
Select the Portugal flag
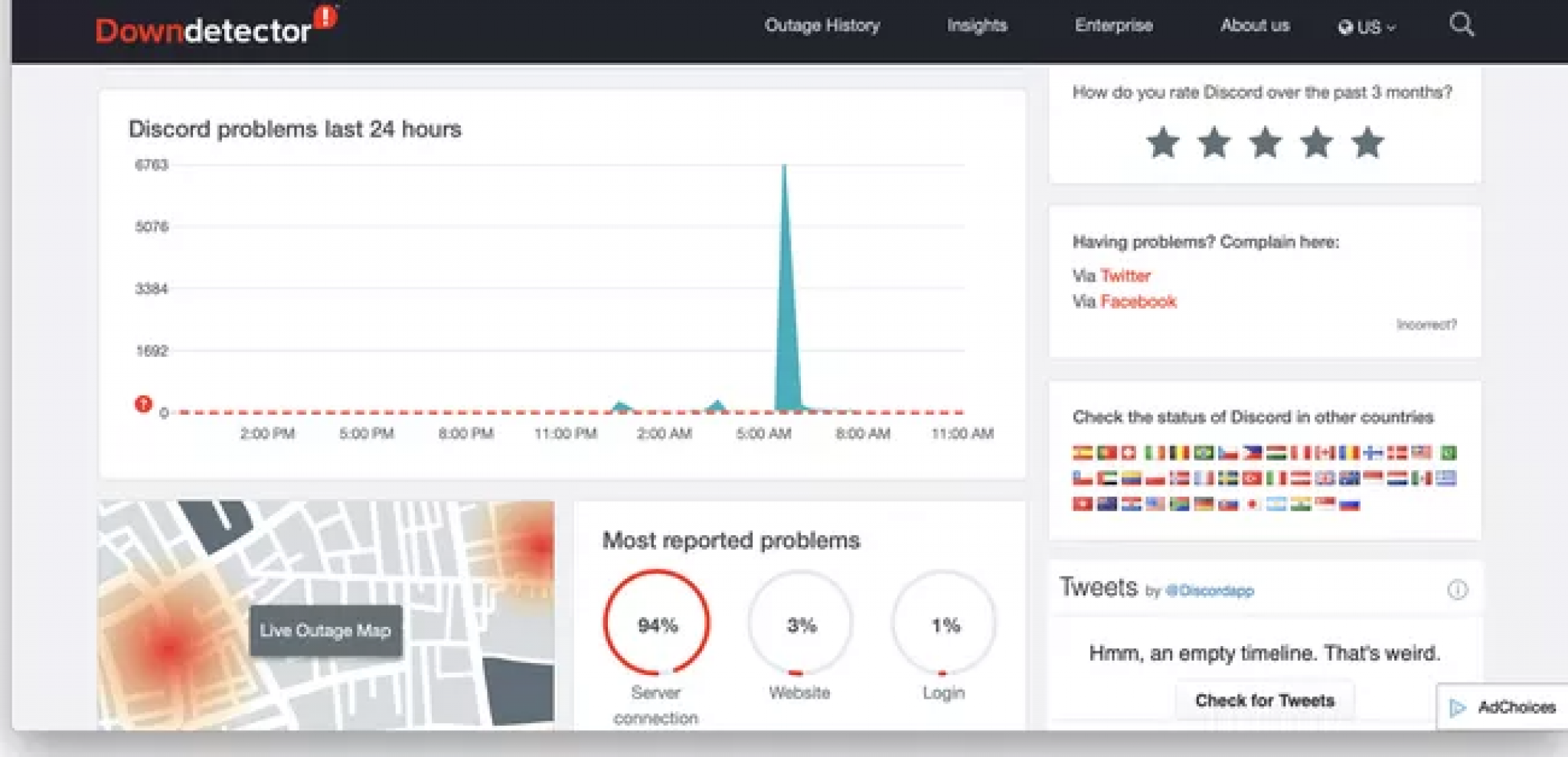coord(1106,452)
